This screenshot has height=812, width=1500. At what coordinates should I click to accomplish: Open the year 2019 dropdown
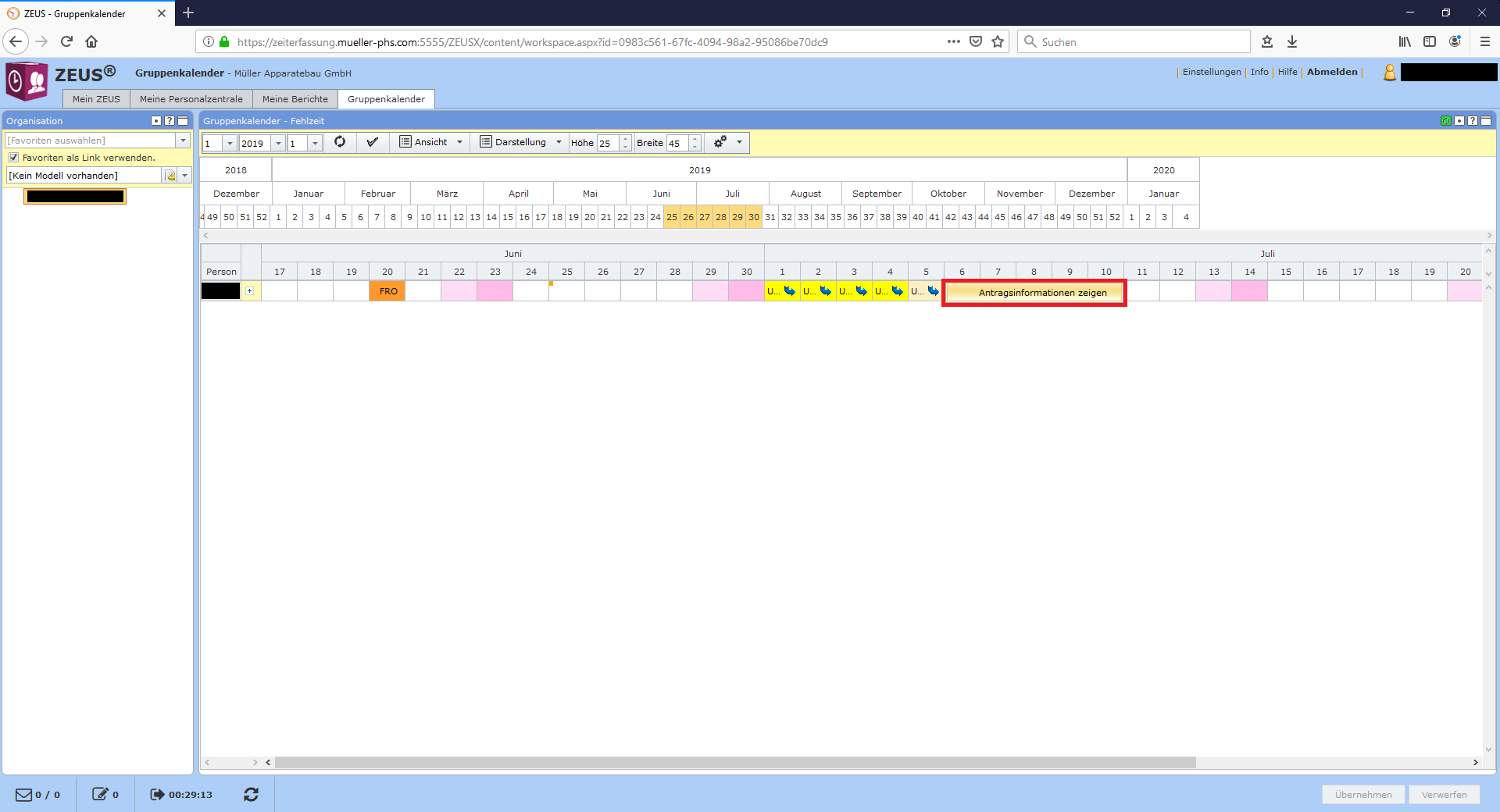coord(278,144)
